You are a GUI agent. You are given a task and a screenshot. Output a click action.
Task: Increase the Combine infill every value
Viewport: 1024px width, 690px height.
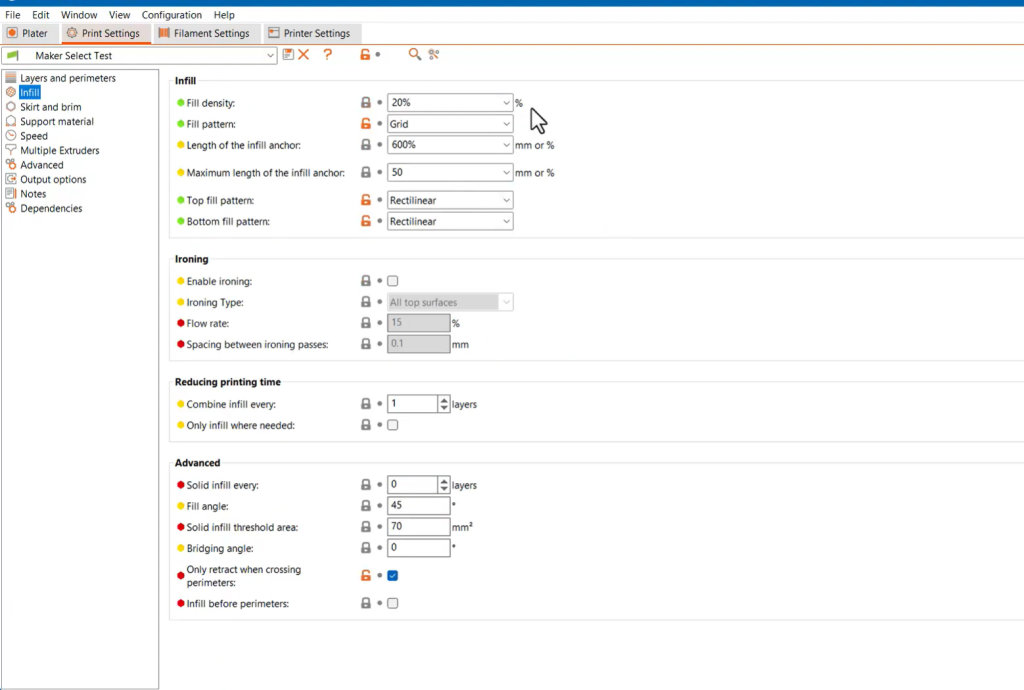[x=444, y=400]
